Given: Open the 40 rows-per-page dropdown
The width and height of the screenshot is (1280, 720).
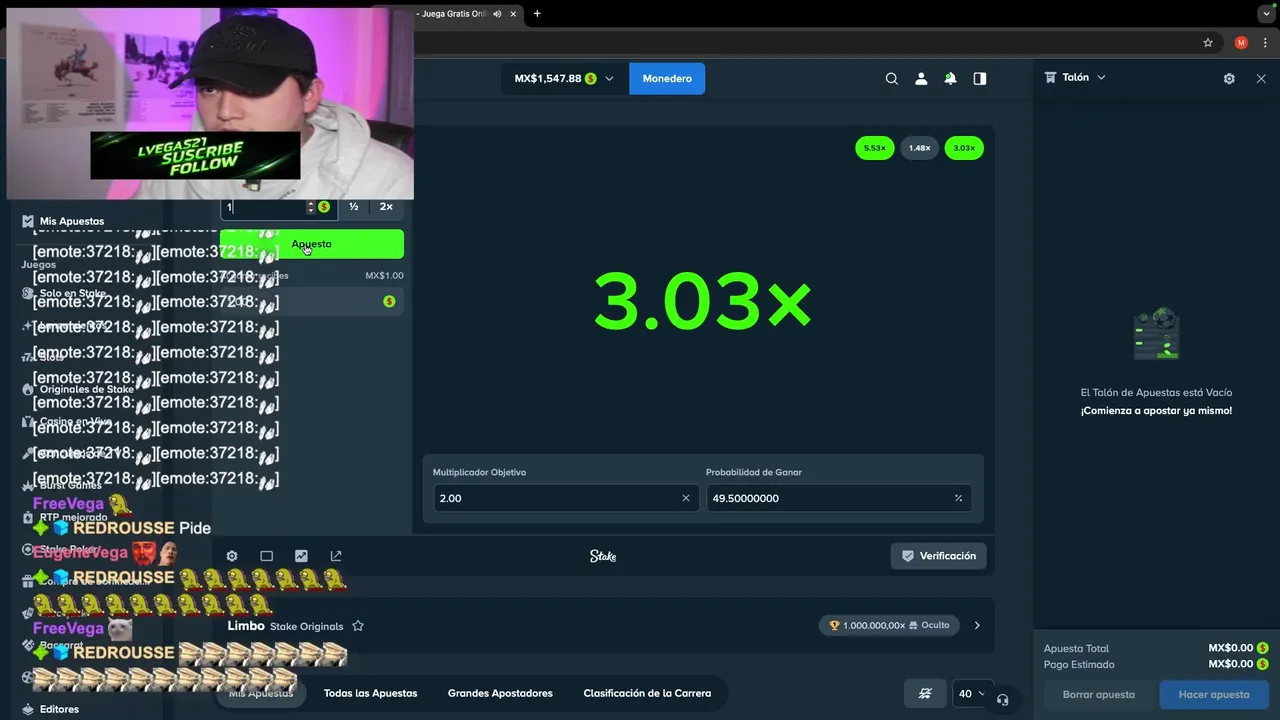Looking at the screenshot, I should click(x=971, y=693).
